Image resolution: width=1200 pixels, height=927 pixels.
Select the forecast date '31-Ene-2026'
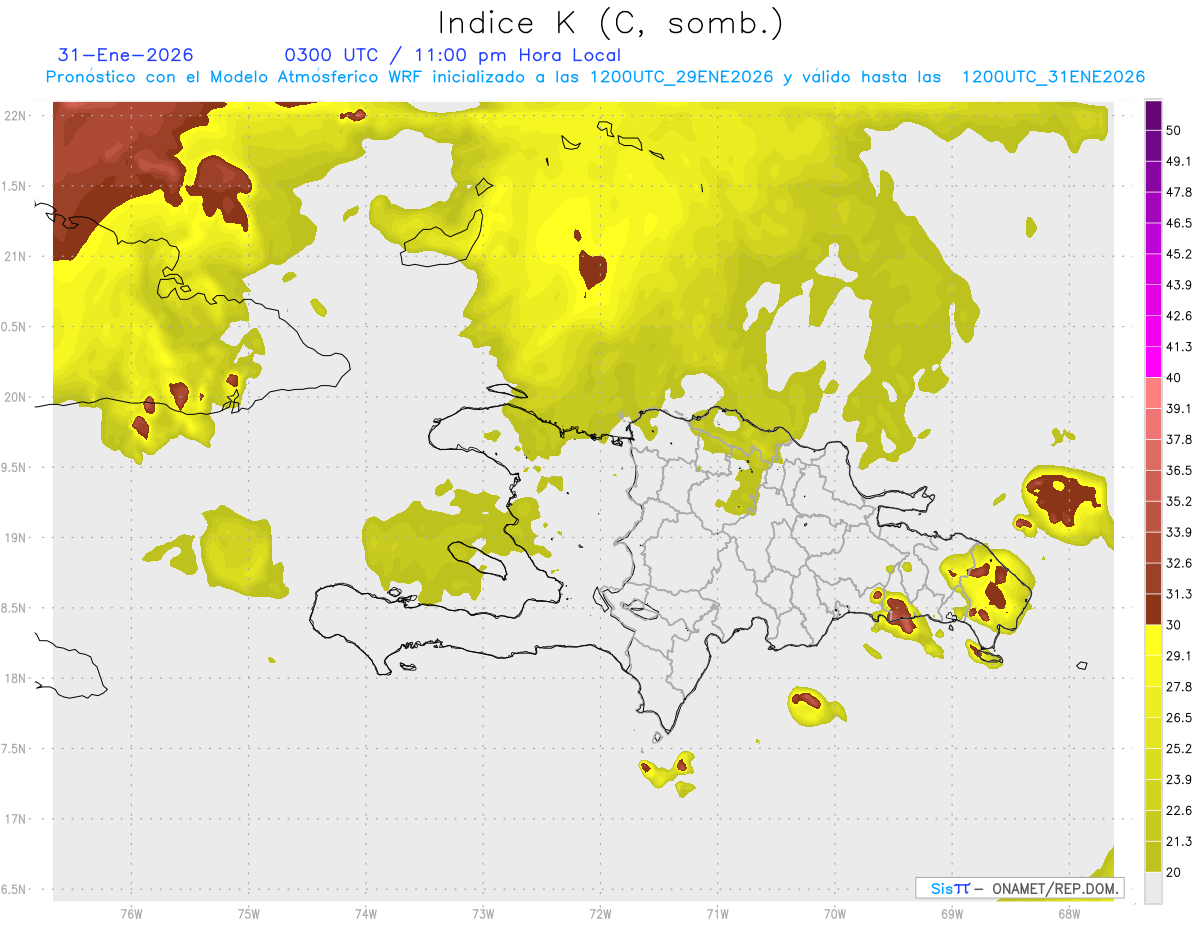[x=126, y=55]
